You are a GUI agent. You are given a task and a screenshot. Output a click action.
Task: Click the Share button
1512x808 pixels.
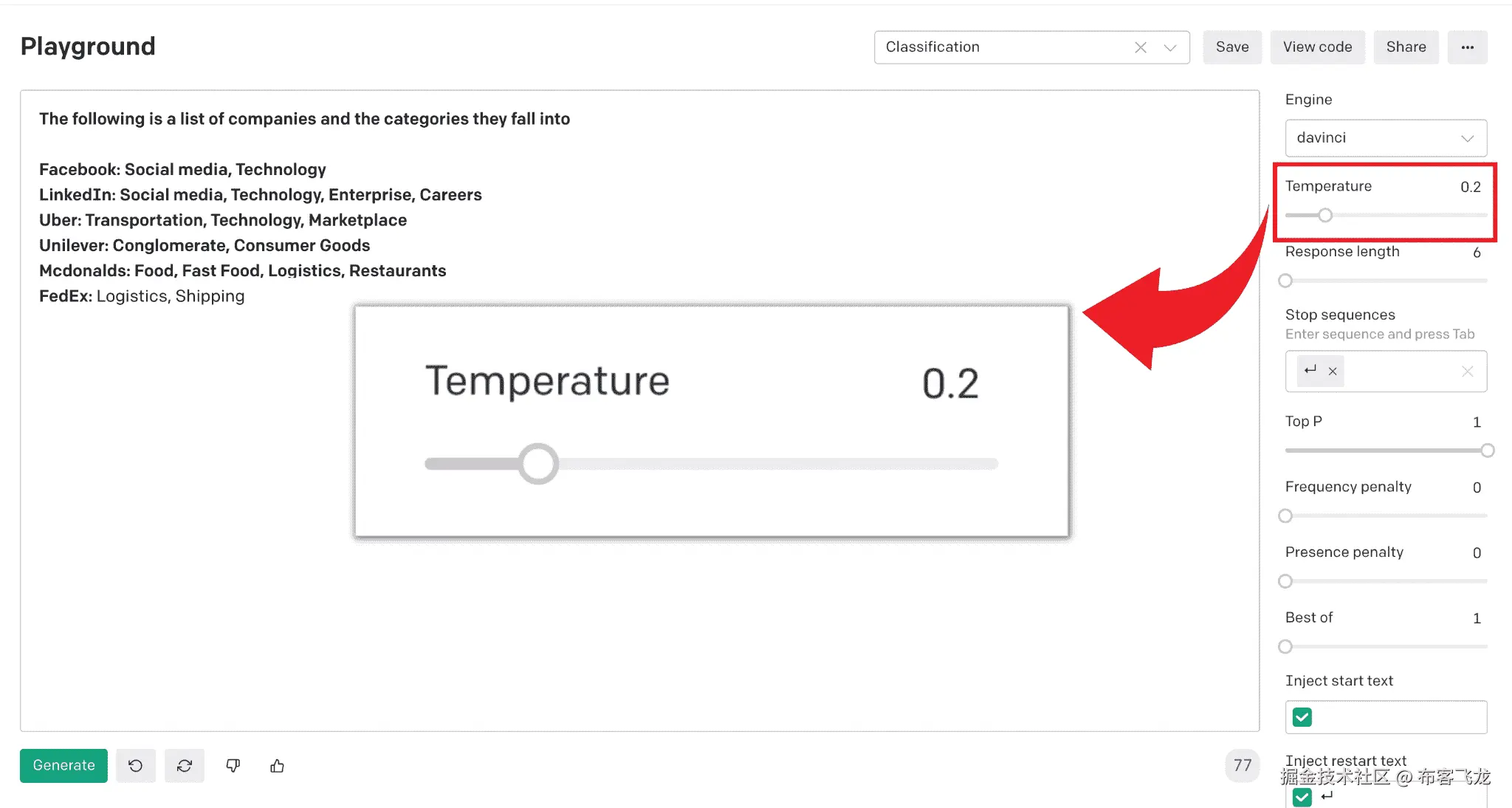pos(1406,47)
